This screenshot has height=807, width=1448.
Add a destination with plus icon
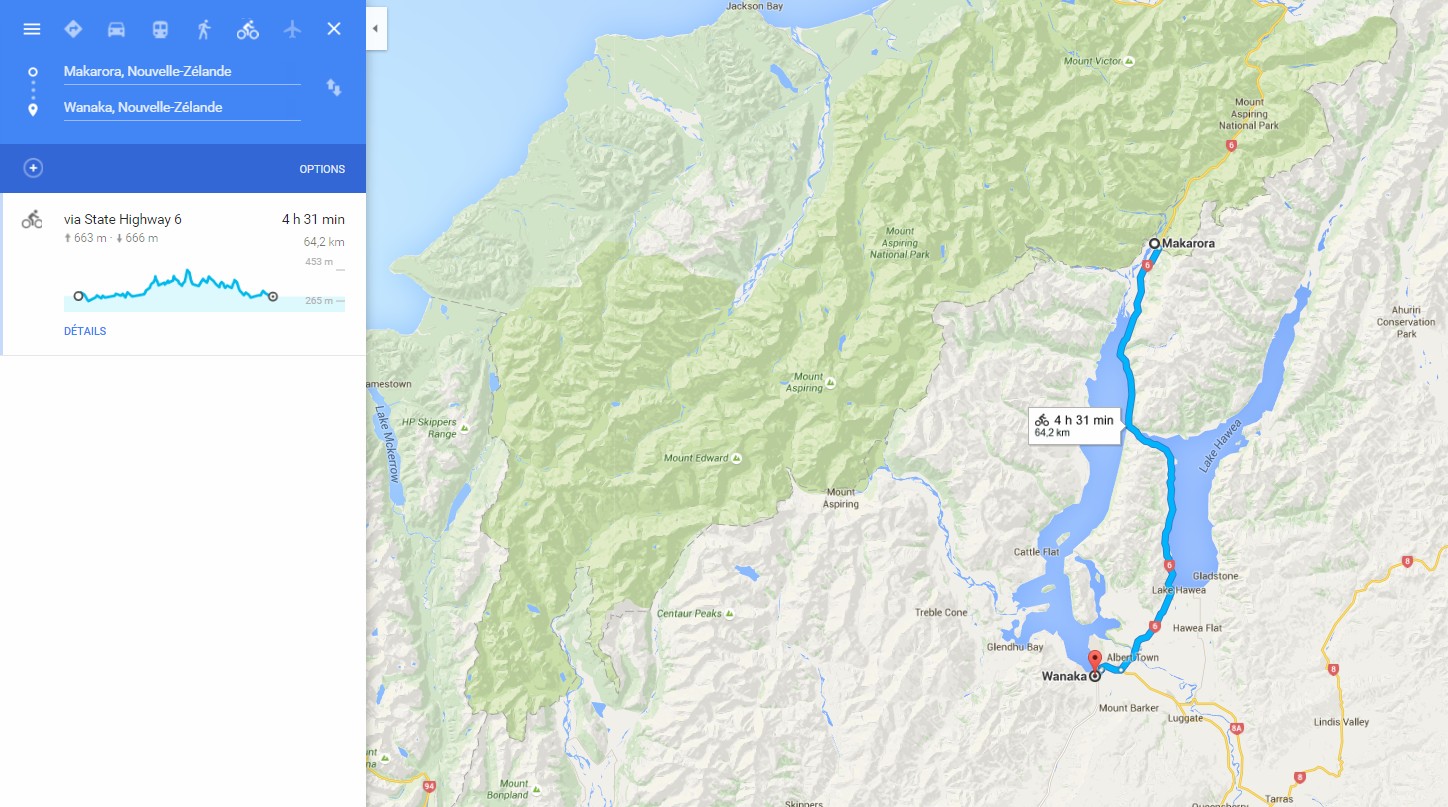(33, 168)
